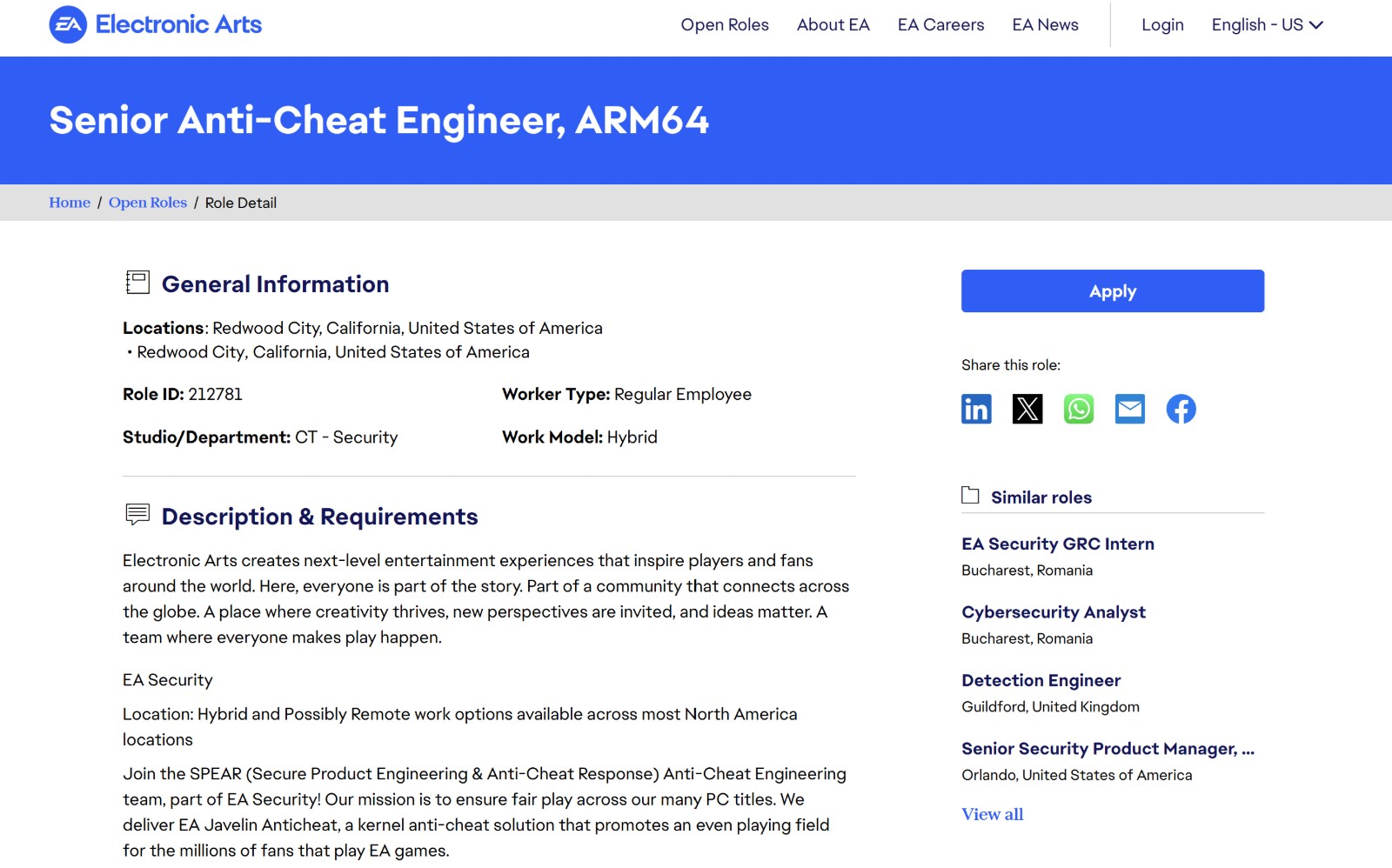The width and height of the screenshot is (1392, 868).
Task: Click the Description & Requirements section icon
Action: (137, 515)
